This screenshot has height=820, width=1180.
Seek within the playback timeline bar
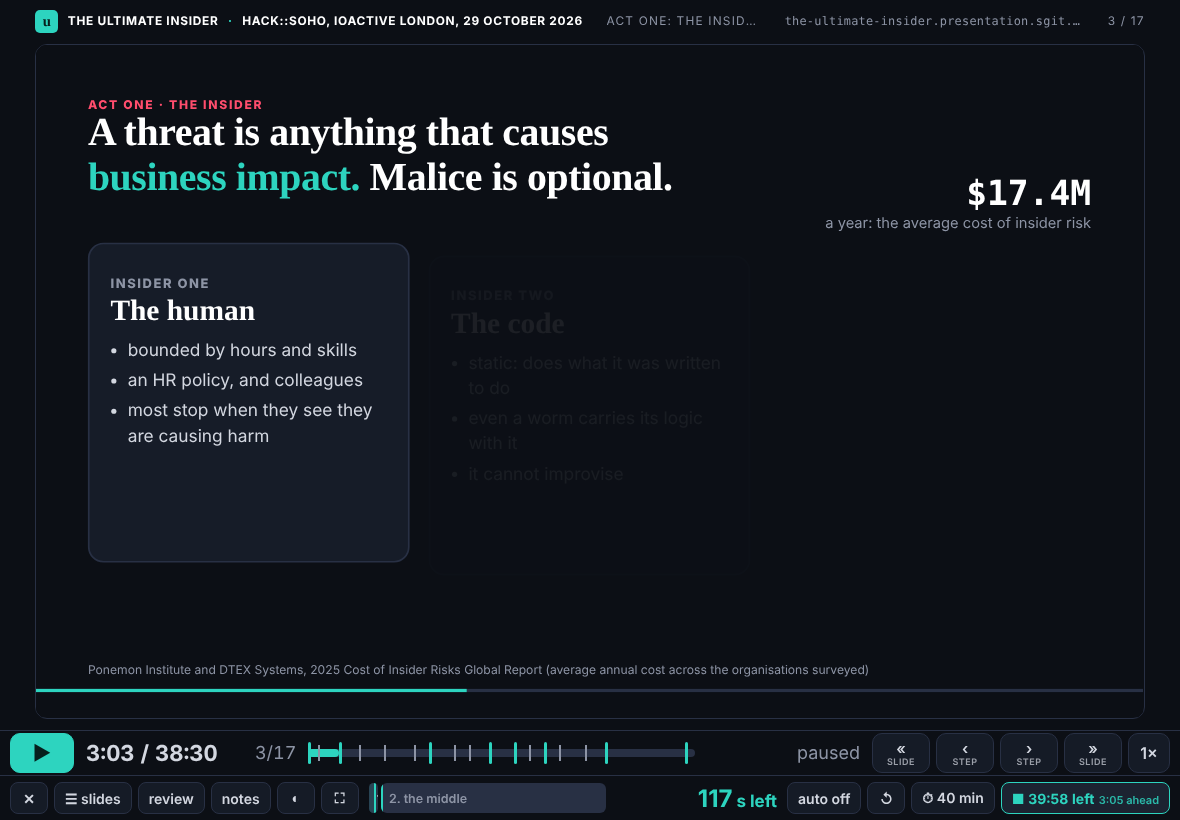[x=501, y=752]
